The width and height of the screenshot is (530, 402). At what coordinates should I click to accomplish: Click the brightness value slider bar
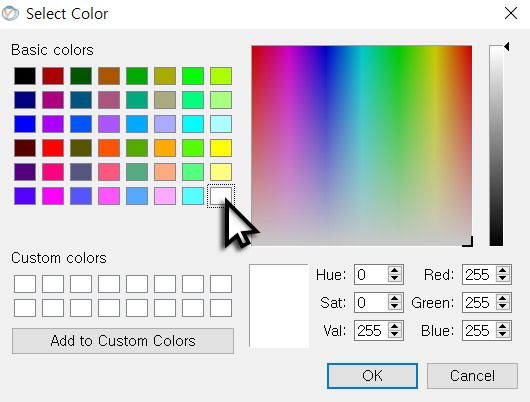496,145
